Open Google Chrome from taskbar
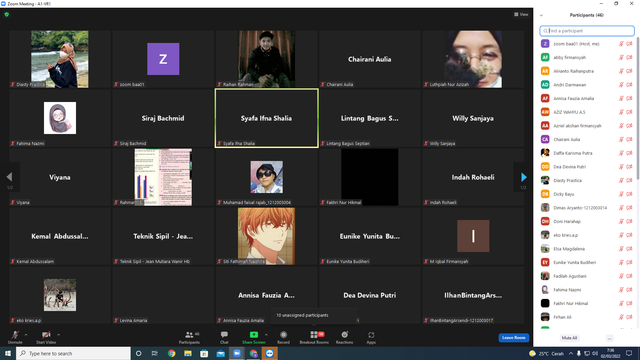 tap(171, 353)
